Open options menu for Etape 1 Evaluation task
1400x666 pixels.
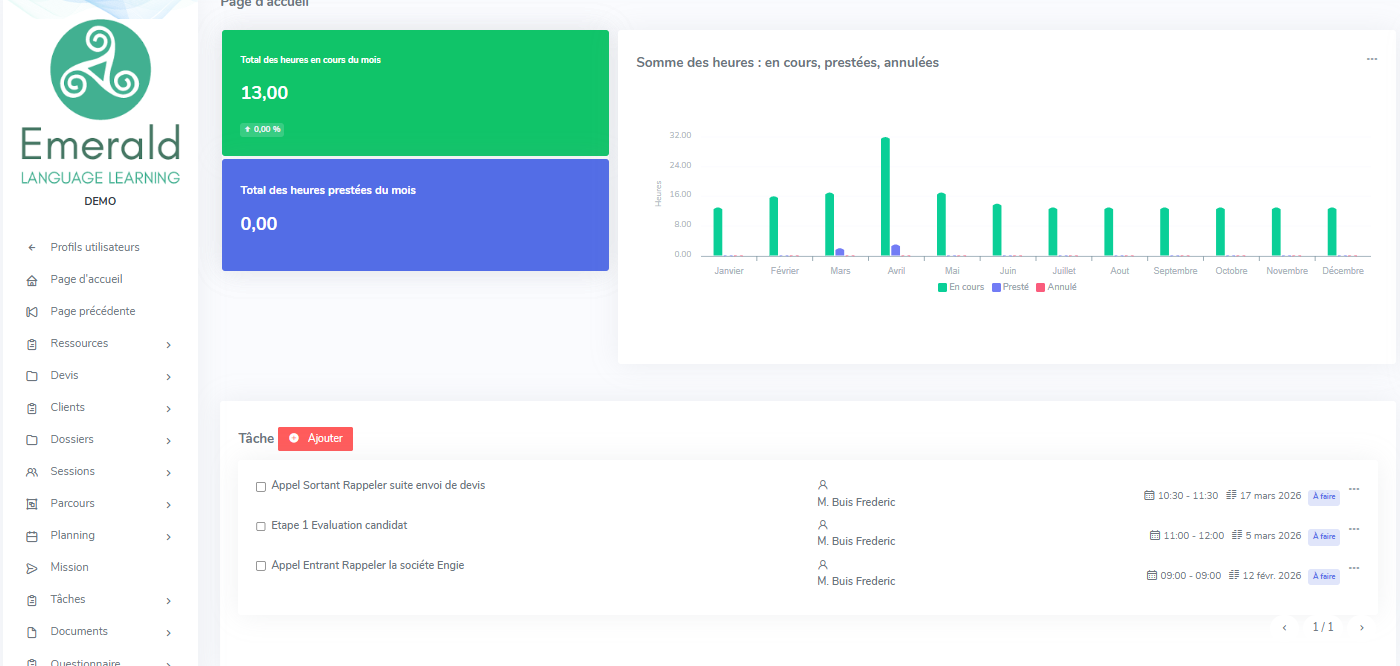[1354, 529]
